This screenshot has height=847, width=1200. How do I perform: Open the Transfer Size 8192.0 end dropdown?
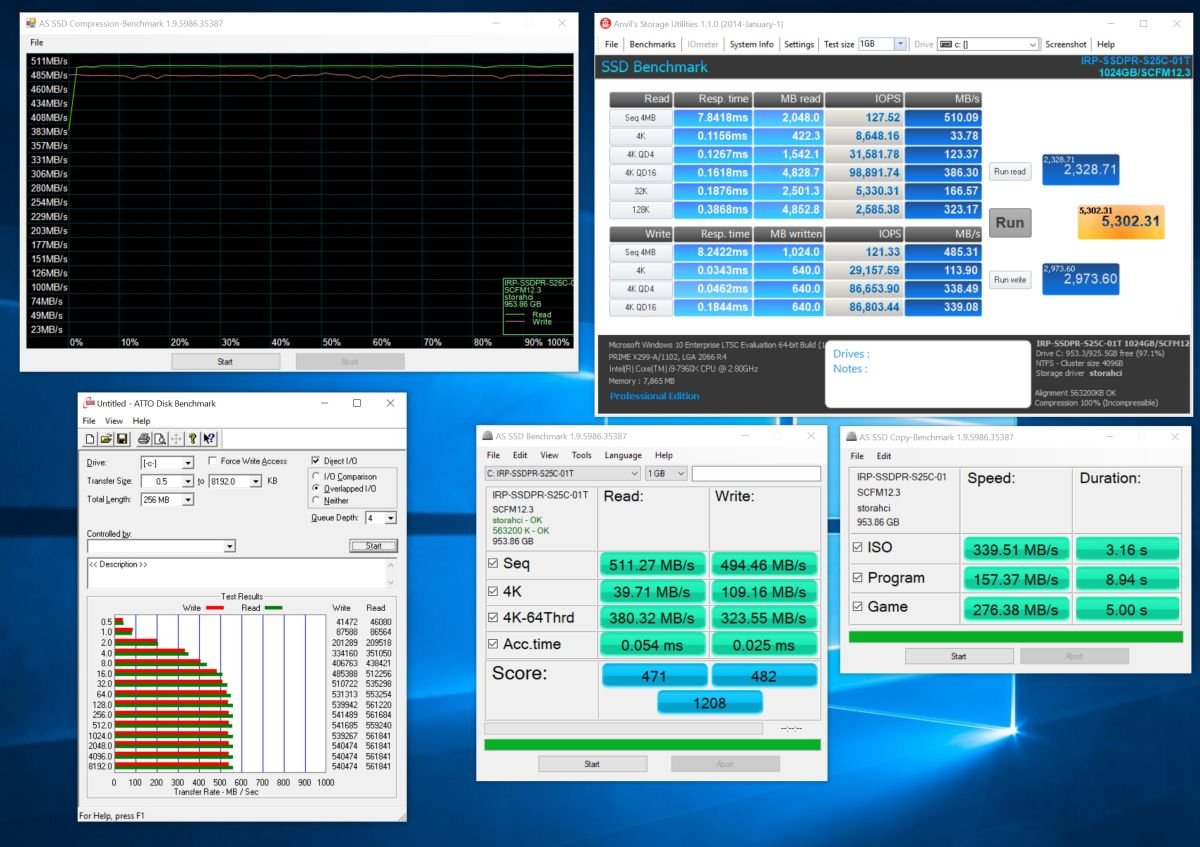[x=258, y=481]
